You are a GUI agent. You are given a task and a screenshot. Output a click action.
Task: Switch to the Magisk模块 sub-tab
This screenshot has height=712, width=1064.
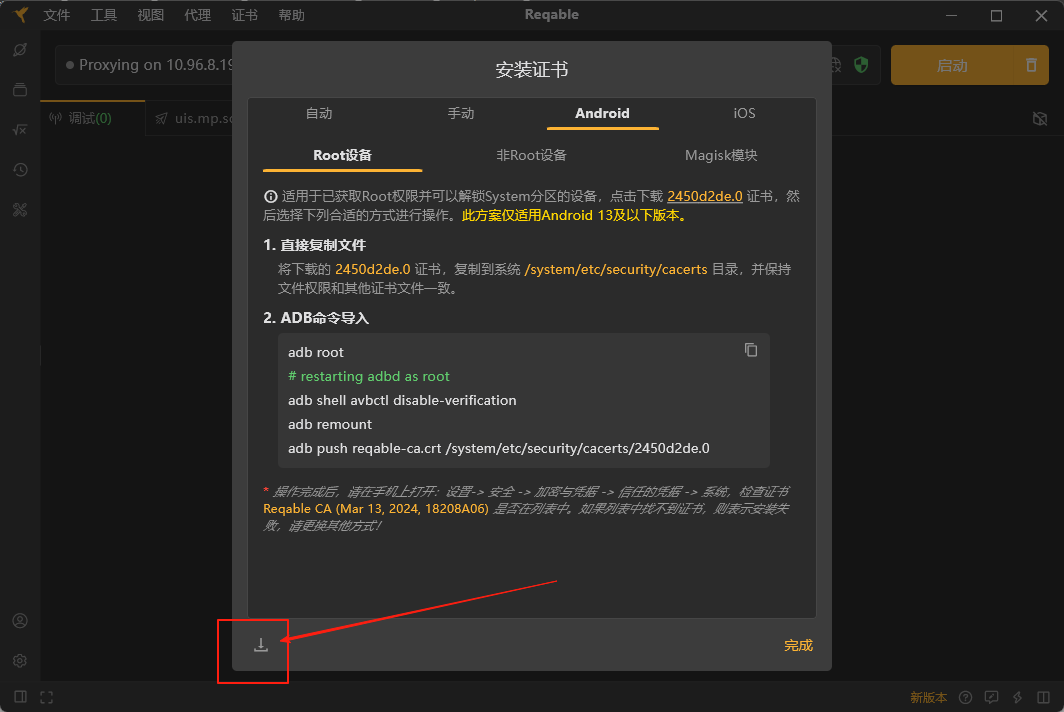click(721, 155)
